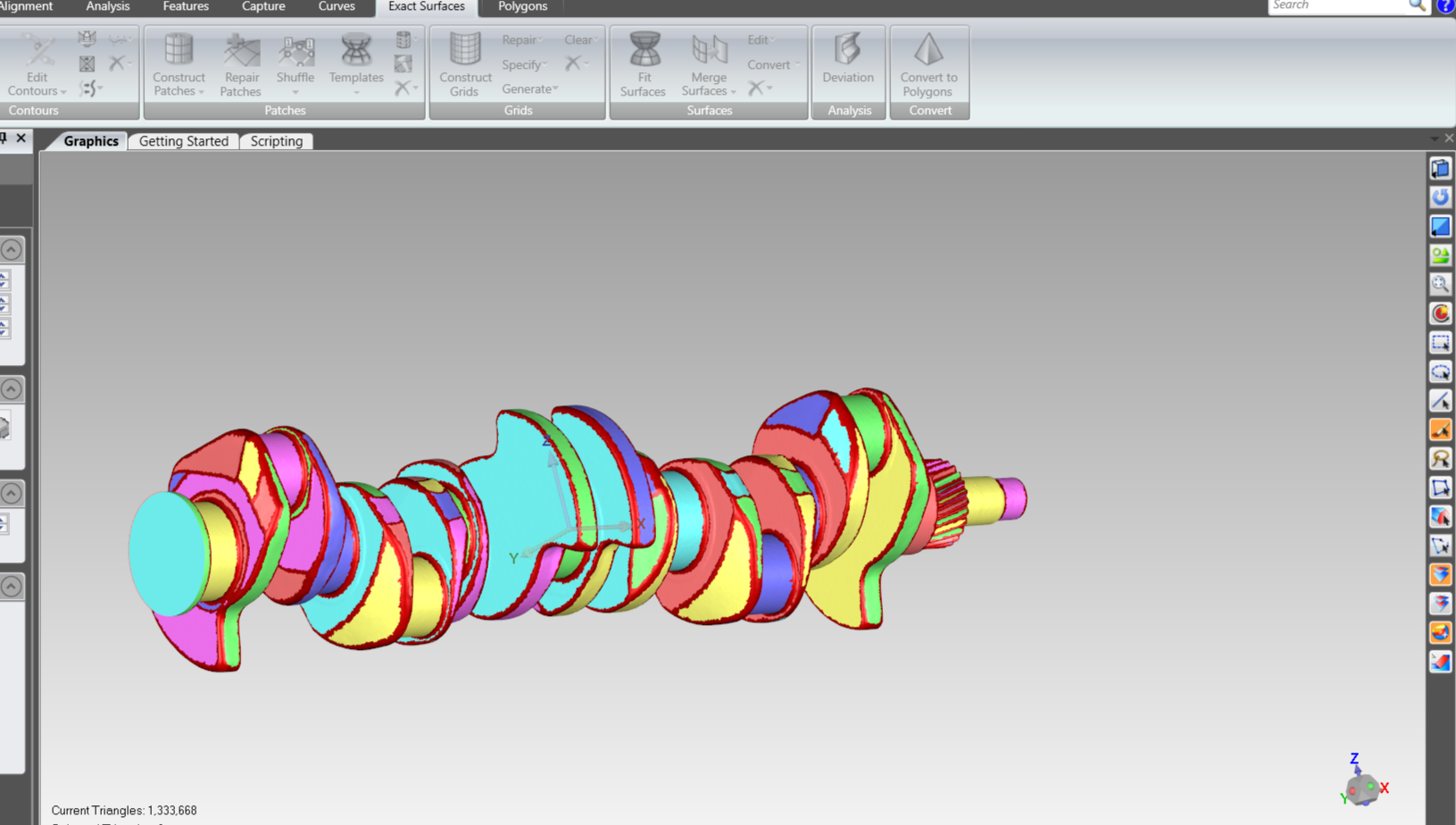Open the Specify dropdown in Grids
This screenshot has width=1456, height=825.
(x=524, y=64)
